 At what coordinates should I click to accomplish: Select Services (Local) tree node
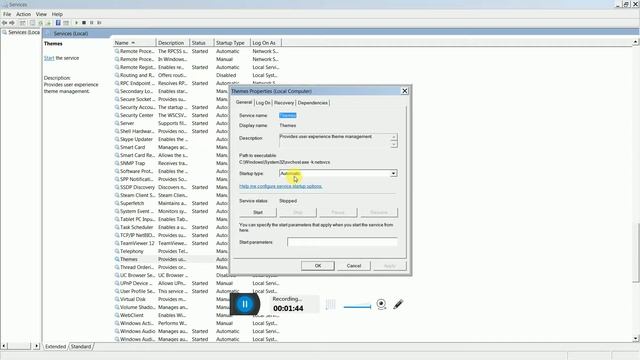tap(21, 32)
